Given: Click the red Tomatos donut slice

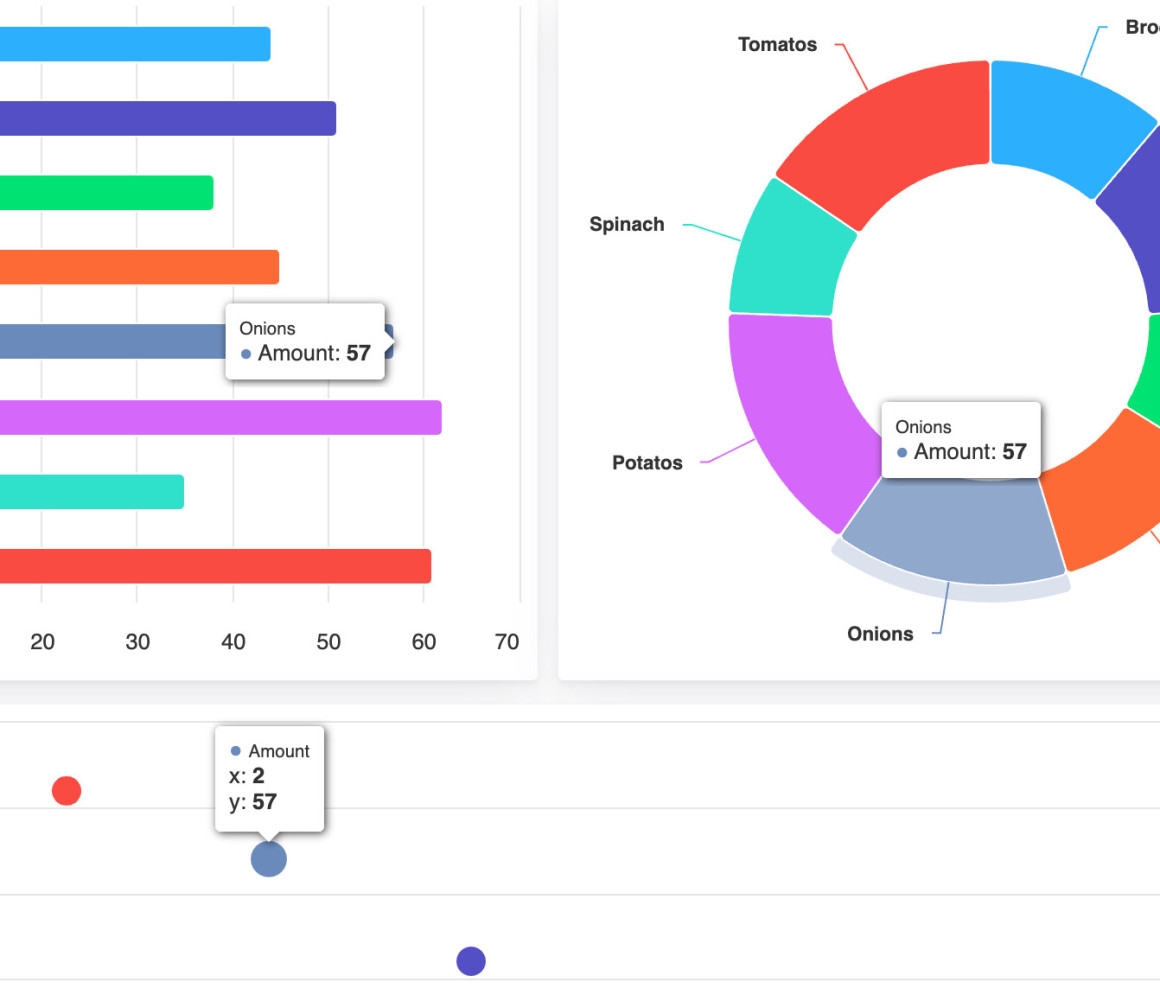Looking at the screenshot, I should point(899,137).
